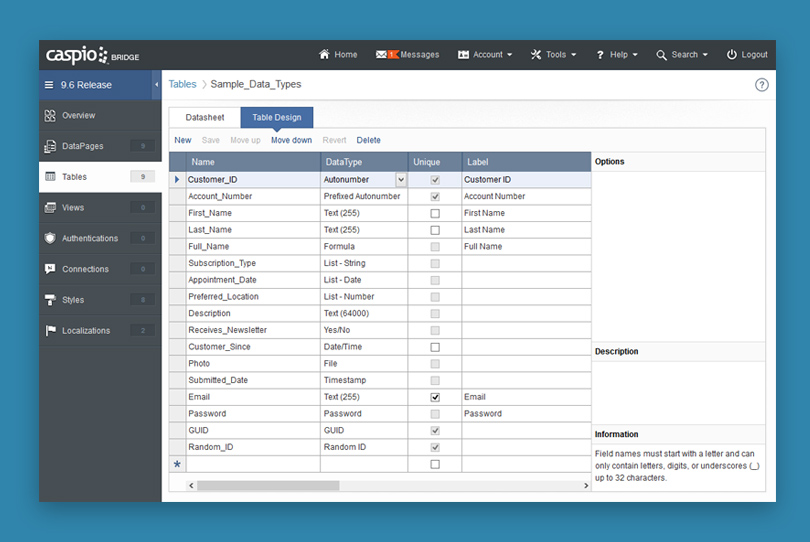The width and height of the screenshot is (810, 542).
Task: Click the New field button
Action: coord(183,140)
